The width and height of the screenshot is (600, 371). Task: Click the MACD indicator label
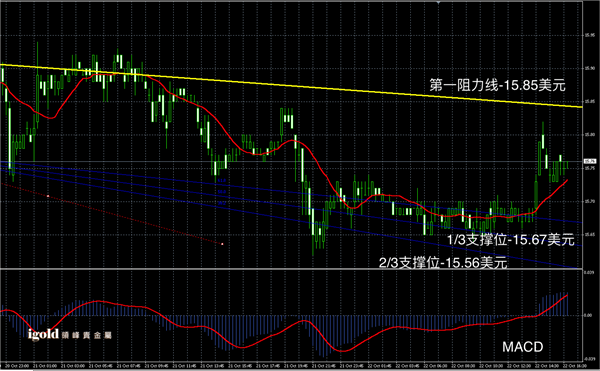[523, 347]
